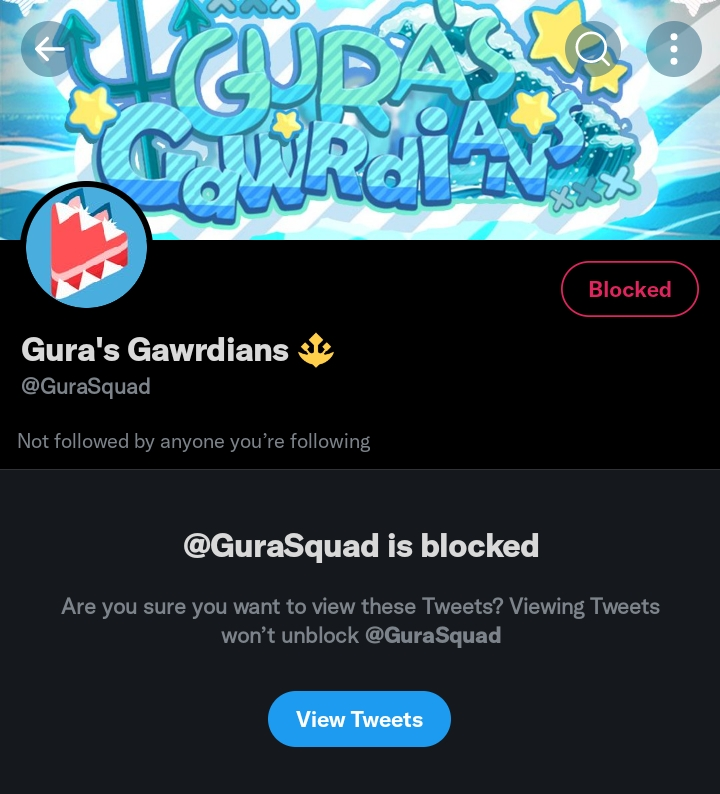Image resolution: width=720 pixels, height=794 pixels.
Task: Open search with the magnifying glass icon
Action: tap(593, 49)
